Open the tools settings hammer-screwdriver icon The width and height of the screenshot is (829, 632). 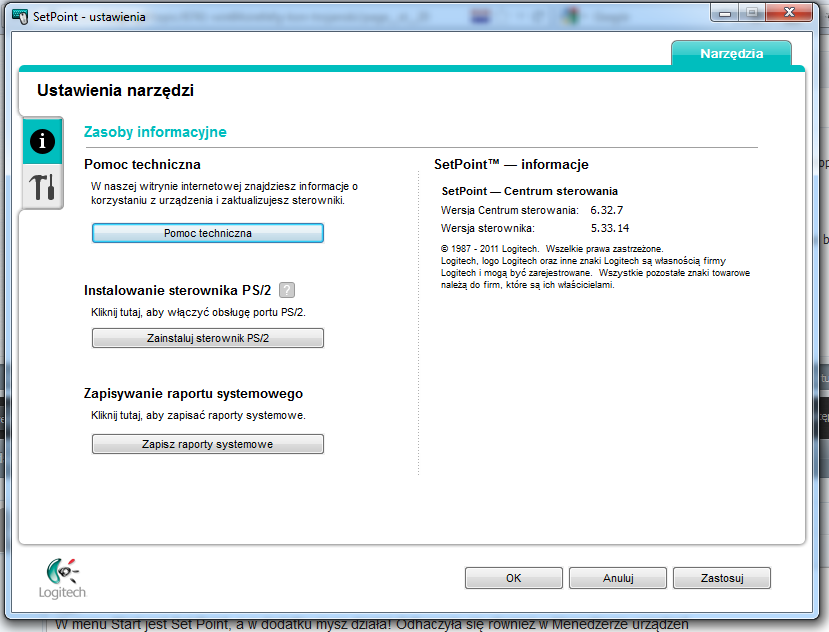(42, 187)
